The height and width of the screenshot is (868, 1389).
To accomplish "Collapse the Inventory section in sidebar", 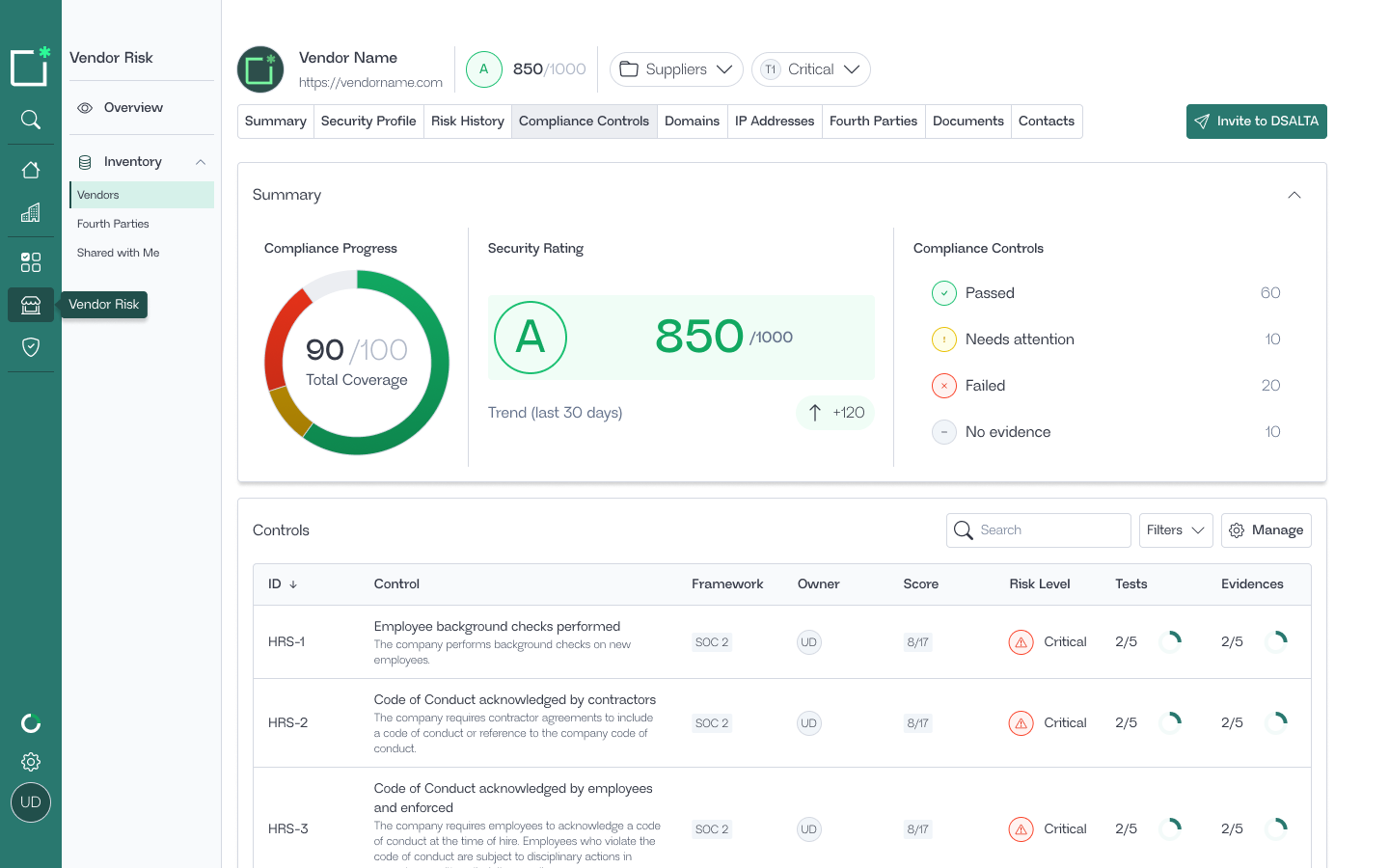I will (201, 162).
